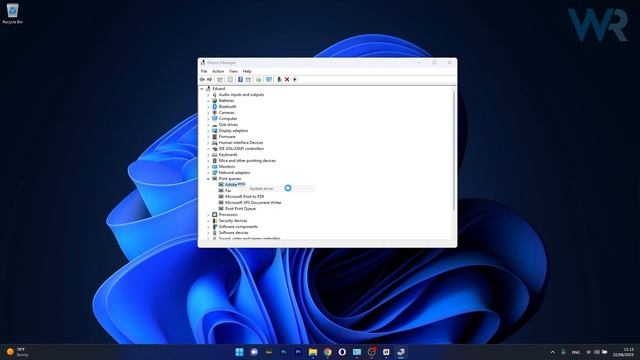Open Premiere Pro from the taskbar
Screen dimensions: 640x360
point(298,352)
